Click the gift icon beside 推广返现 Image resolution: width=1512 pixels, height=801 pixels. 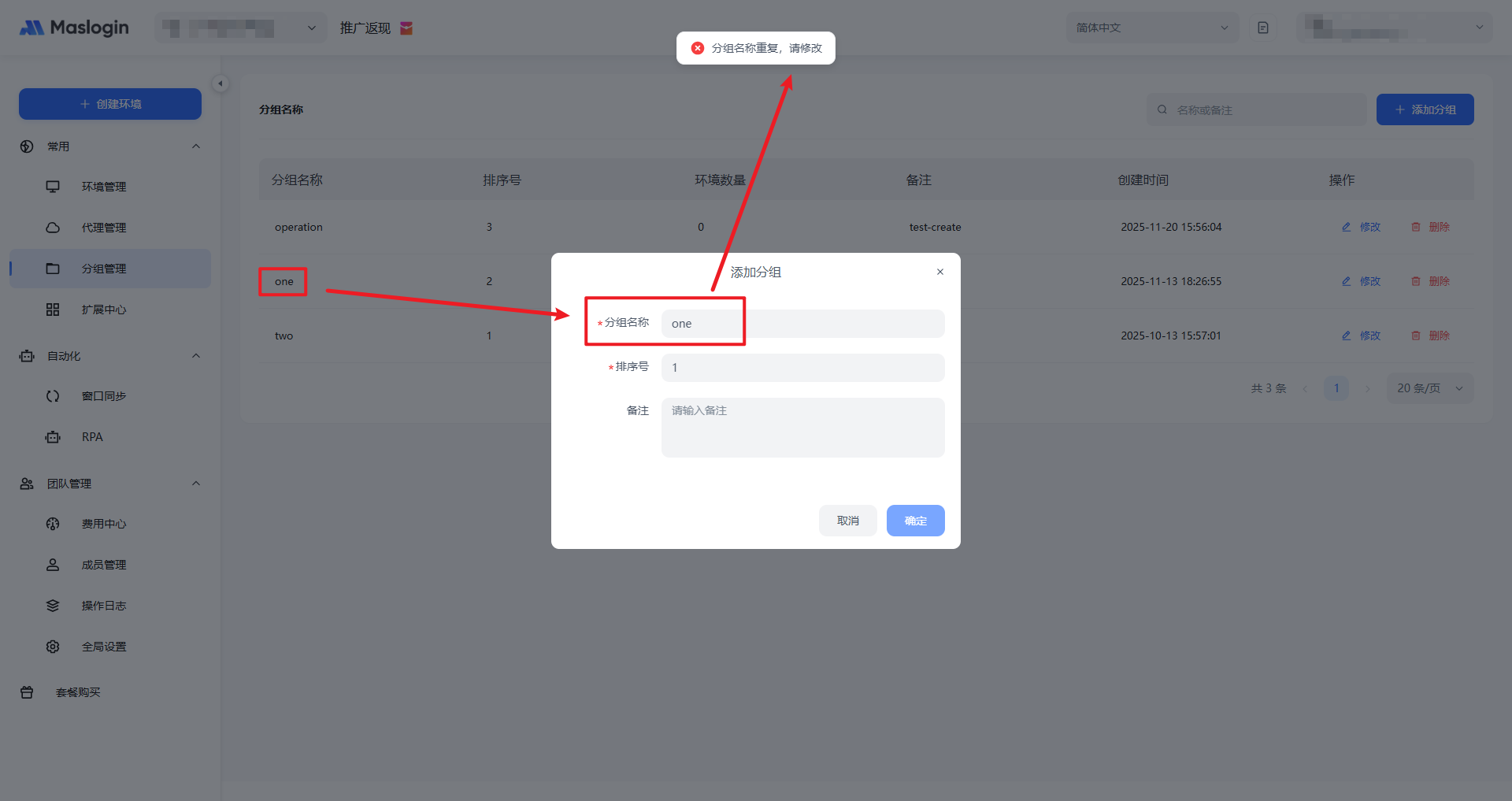point(406,28)
